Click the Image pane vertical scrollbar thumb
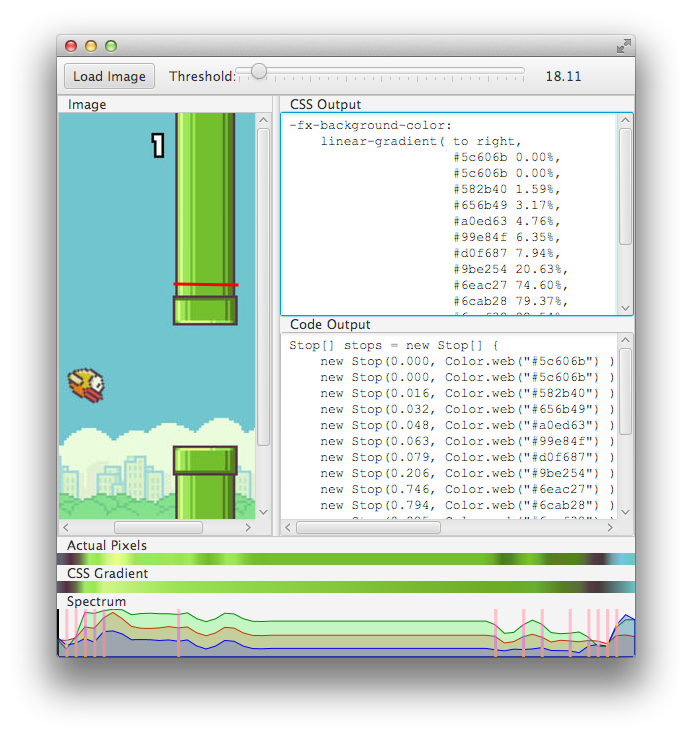 coord(263,287)
